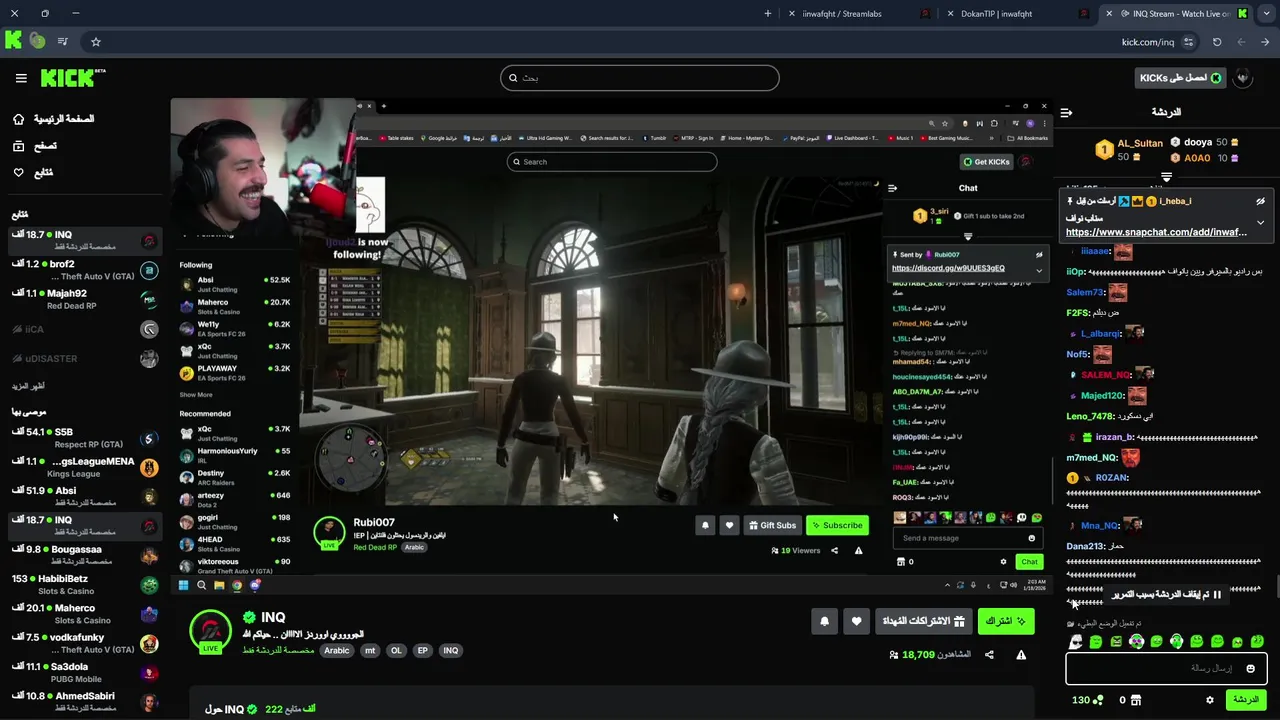
Task: Click the green Chat send button
Action: 1246,700
